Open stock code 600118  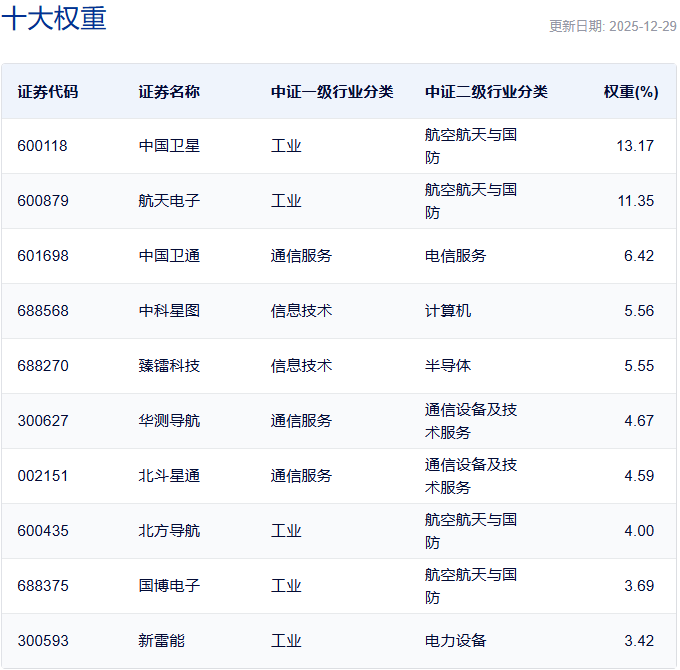[42, 146]
